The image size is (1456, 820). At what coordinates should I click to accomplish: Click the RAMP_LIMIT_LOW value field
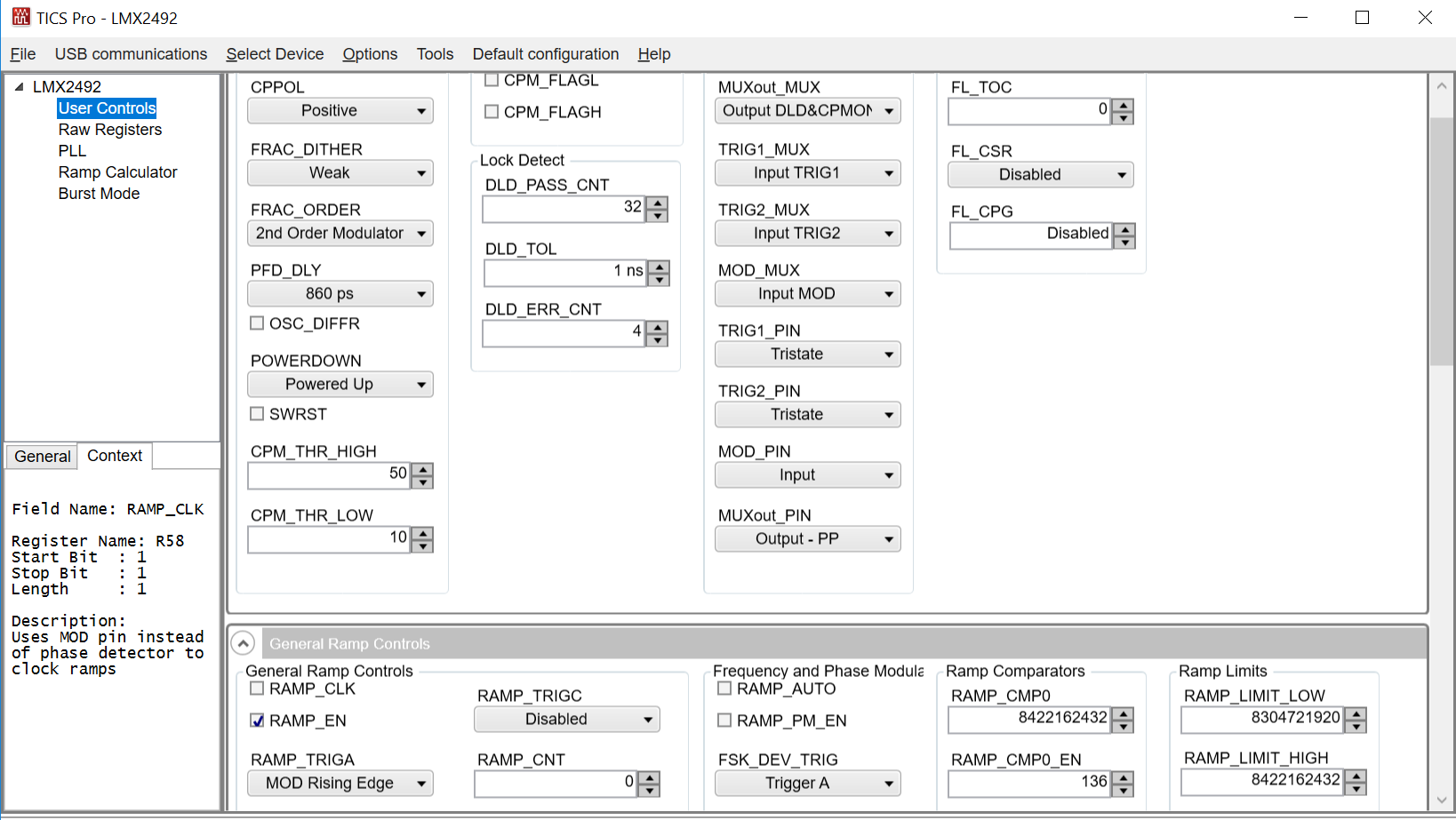[1262, 720]
